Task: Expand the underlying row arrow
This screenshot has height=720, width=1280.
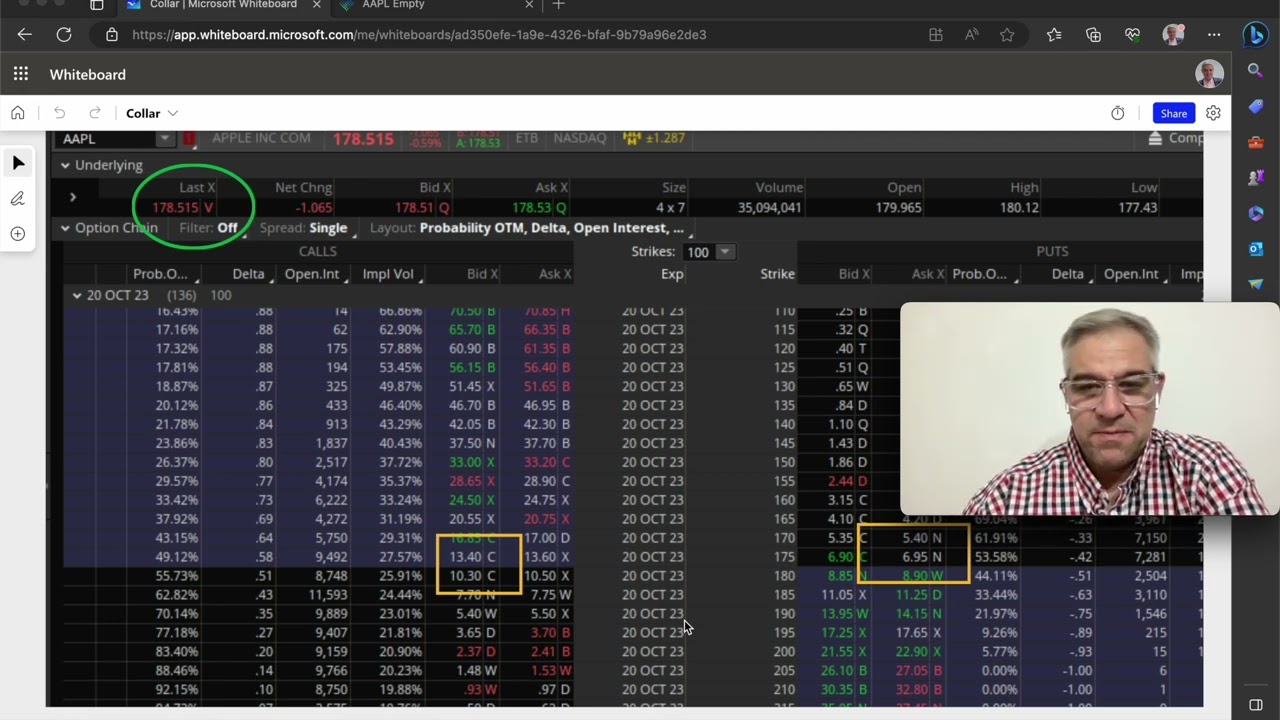Action: coord(72,197)
